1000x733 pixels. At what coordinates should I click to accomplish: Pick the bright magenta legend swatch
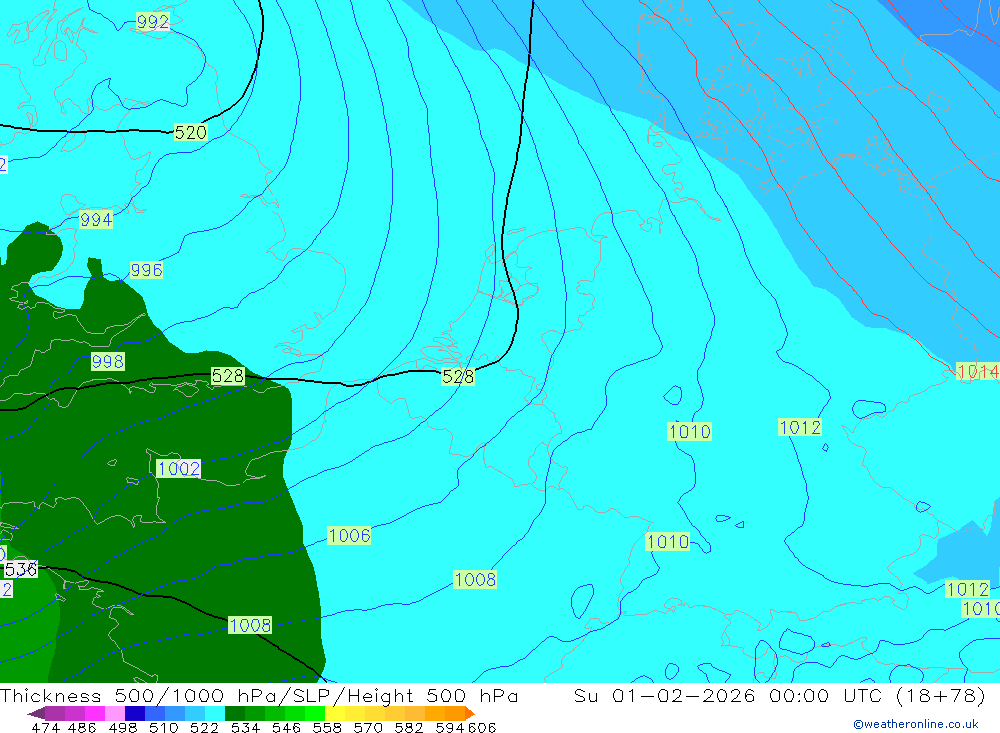[x=95, y=713]
